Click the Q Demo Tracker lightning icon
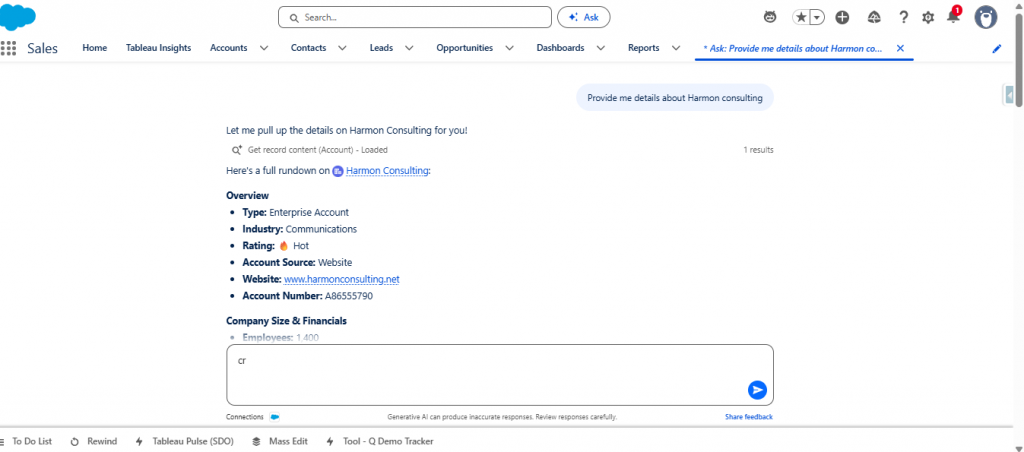 330,442
